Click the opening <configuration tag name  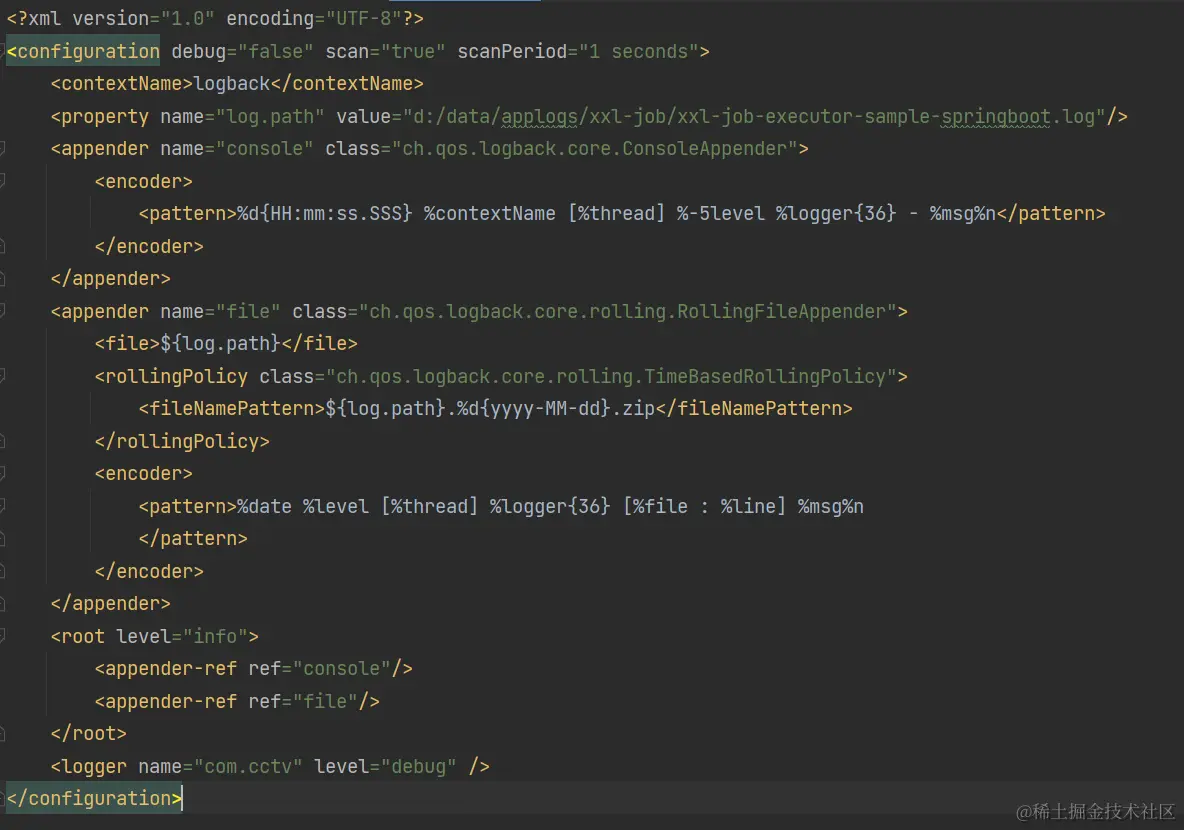click(83, 51)
